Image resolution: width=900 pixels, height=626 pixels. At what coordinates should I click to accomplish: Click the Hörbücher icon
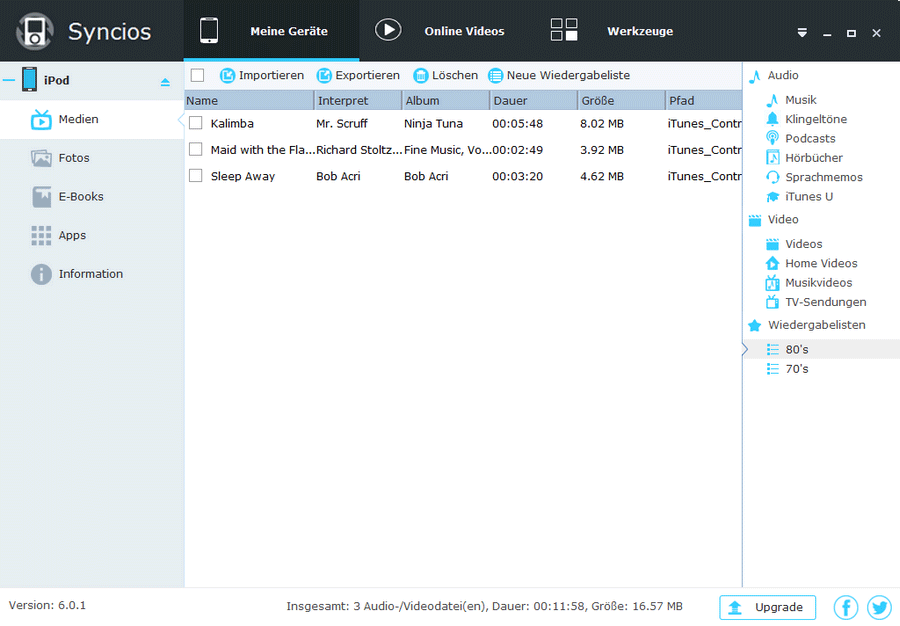[773, 158]
